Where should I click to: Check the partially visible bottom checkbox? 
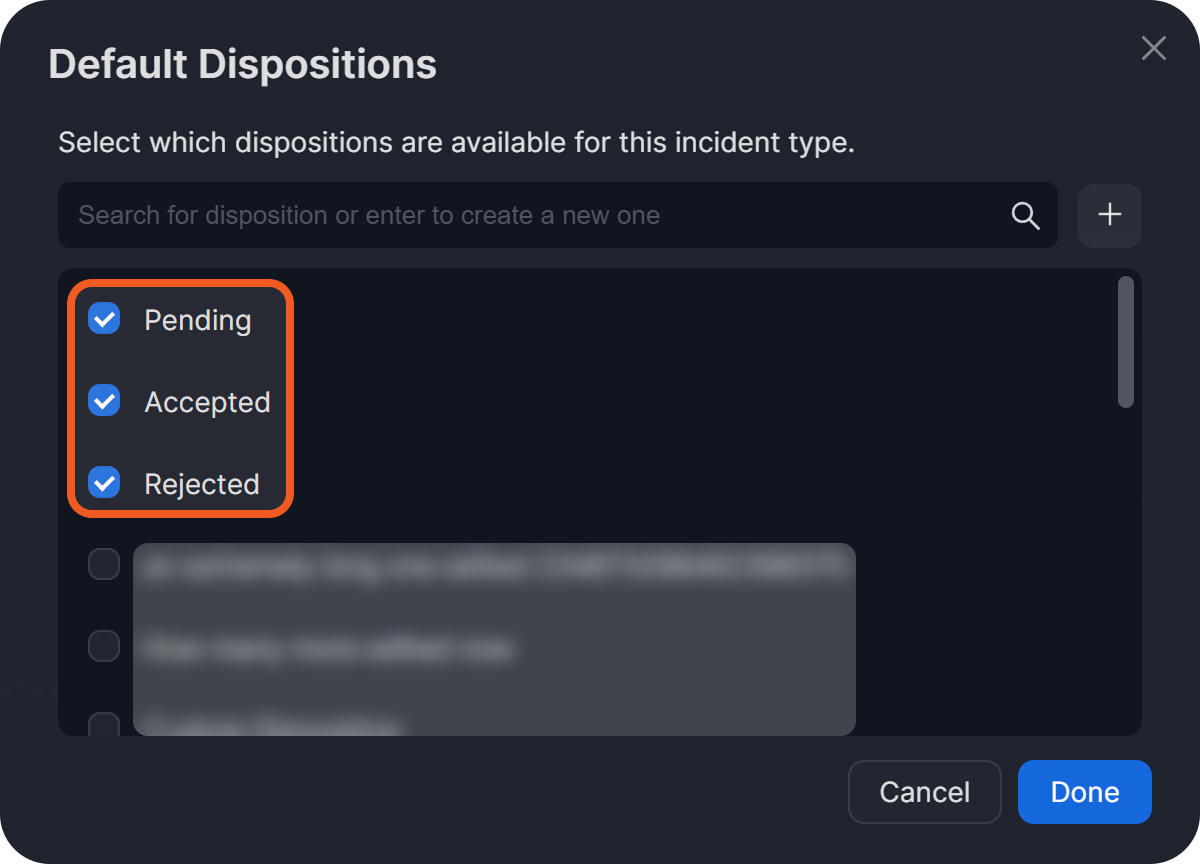[x=104, y=724]
